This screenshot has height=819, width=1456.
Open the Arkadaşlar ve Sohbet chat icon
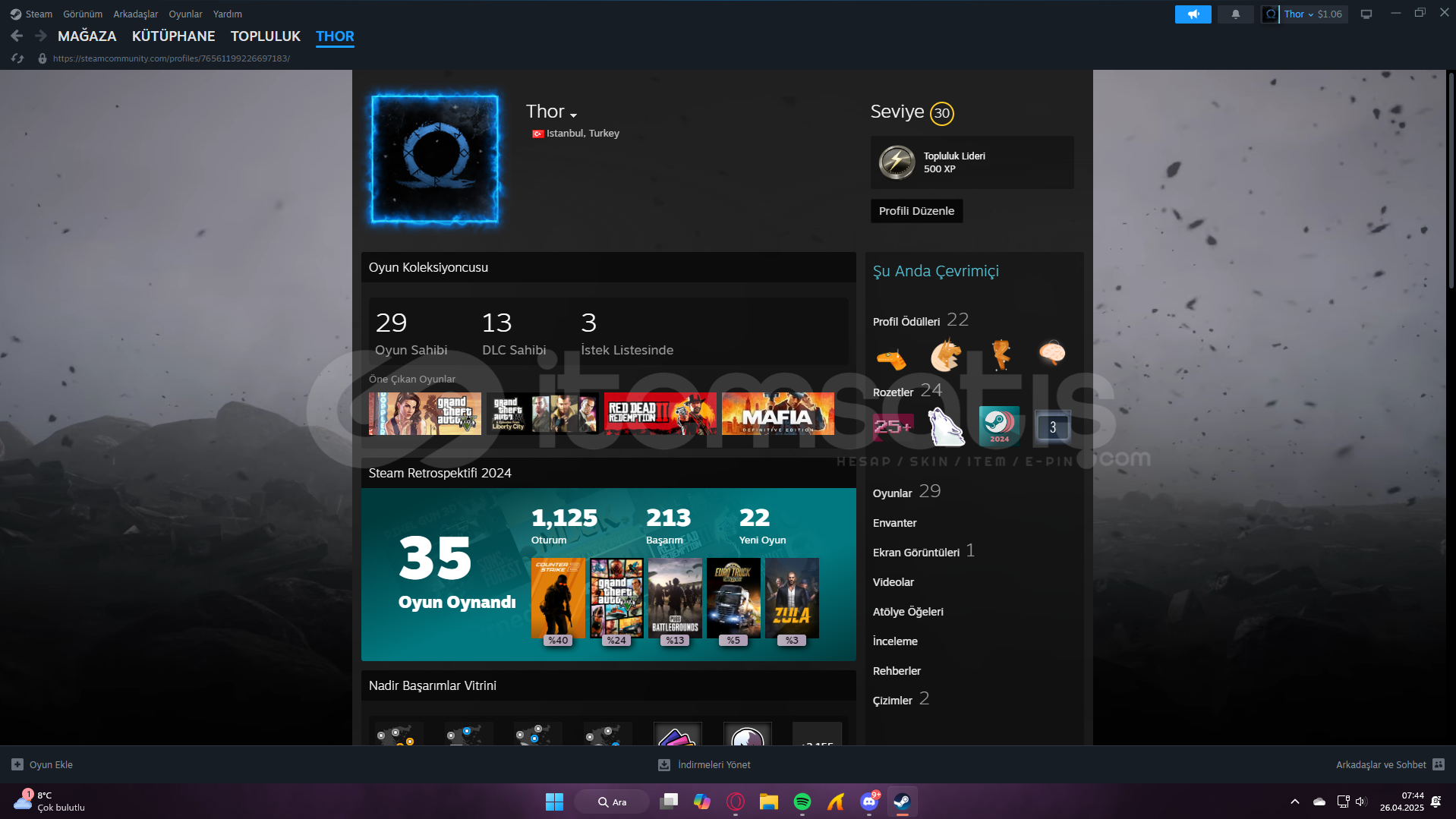pyautogui.click(x=1439, y=764)
